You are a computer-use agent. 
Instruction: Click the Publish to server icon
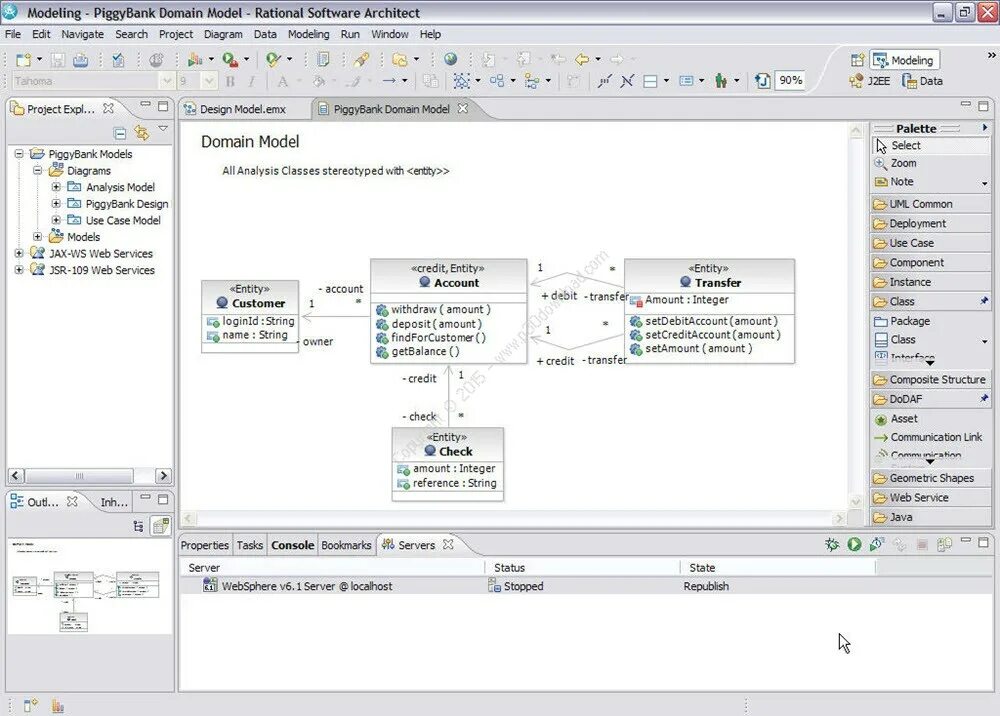(944, 544)
